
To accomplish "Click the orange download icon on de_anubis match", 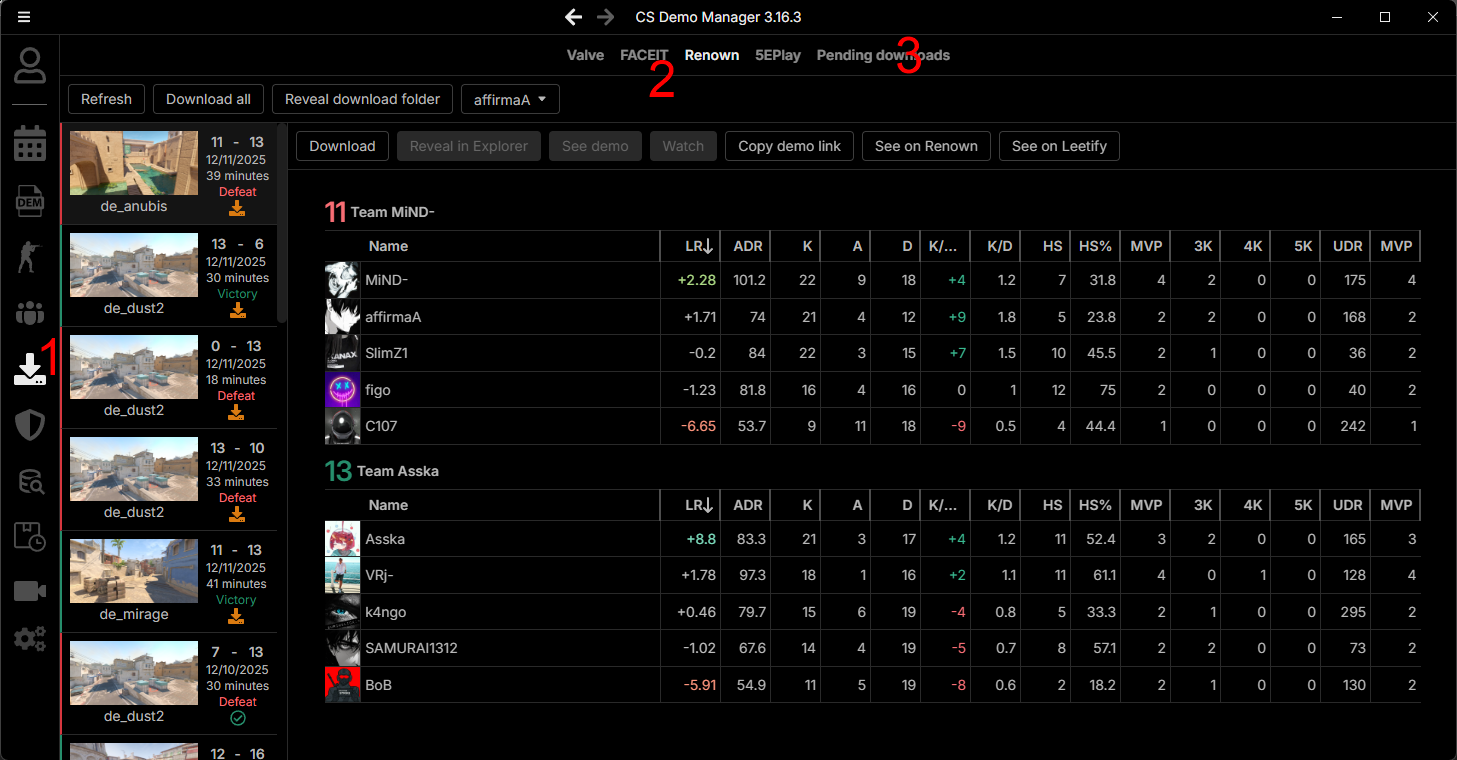I will click(237, 208).
